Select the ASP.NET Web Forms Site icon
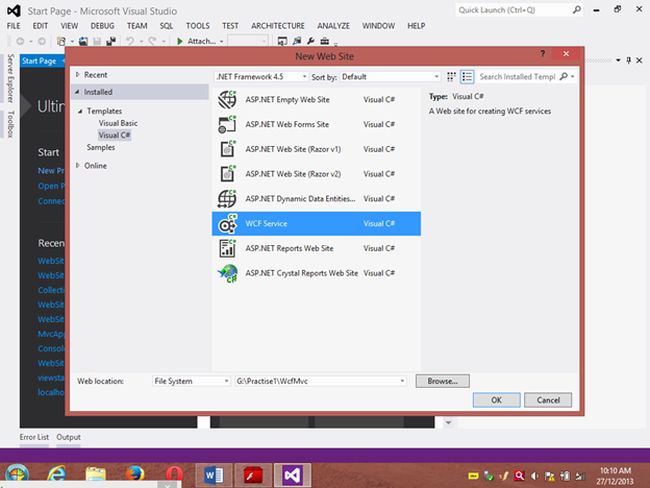The image size is (650, 488). (x=227, y=124)
